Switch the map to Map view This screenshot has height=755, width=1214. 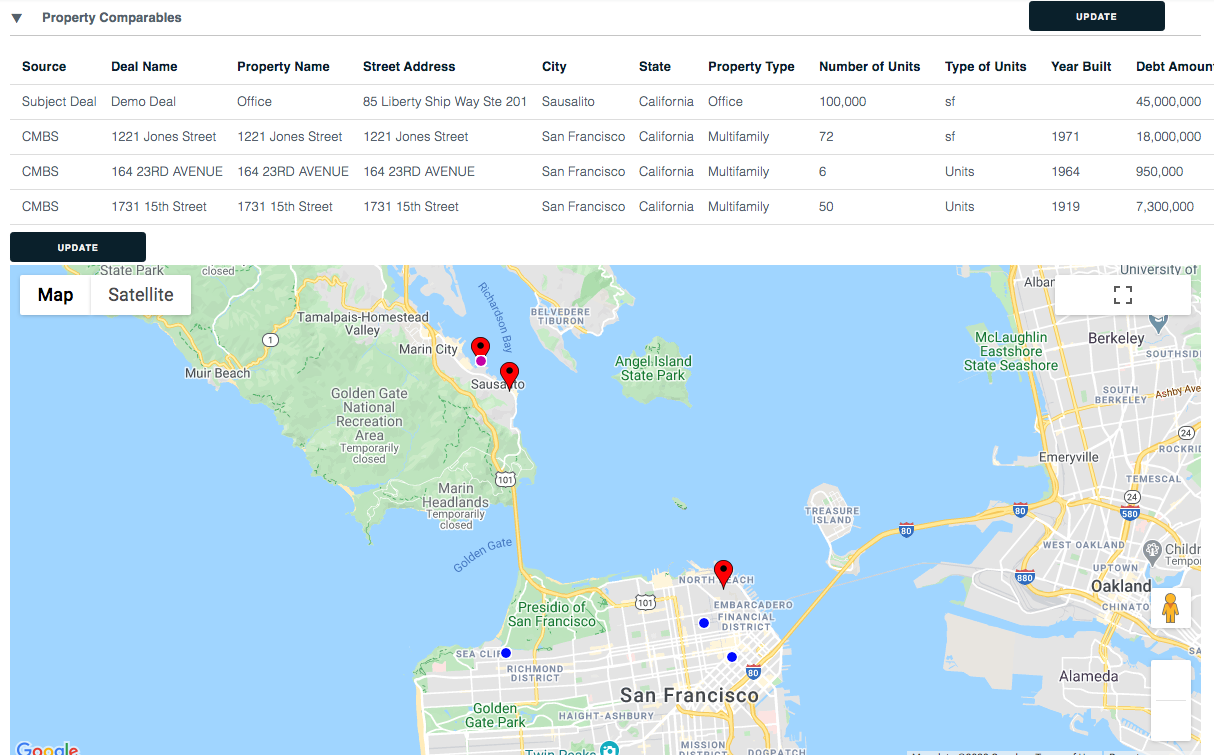point(56,295)
